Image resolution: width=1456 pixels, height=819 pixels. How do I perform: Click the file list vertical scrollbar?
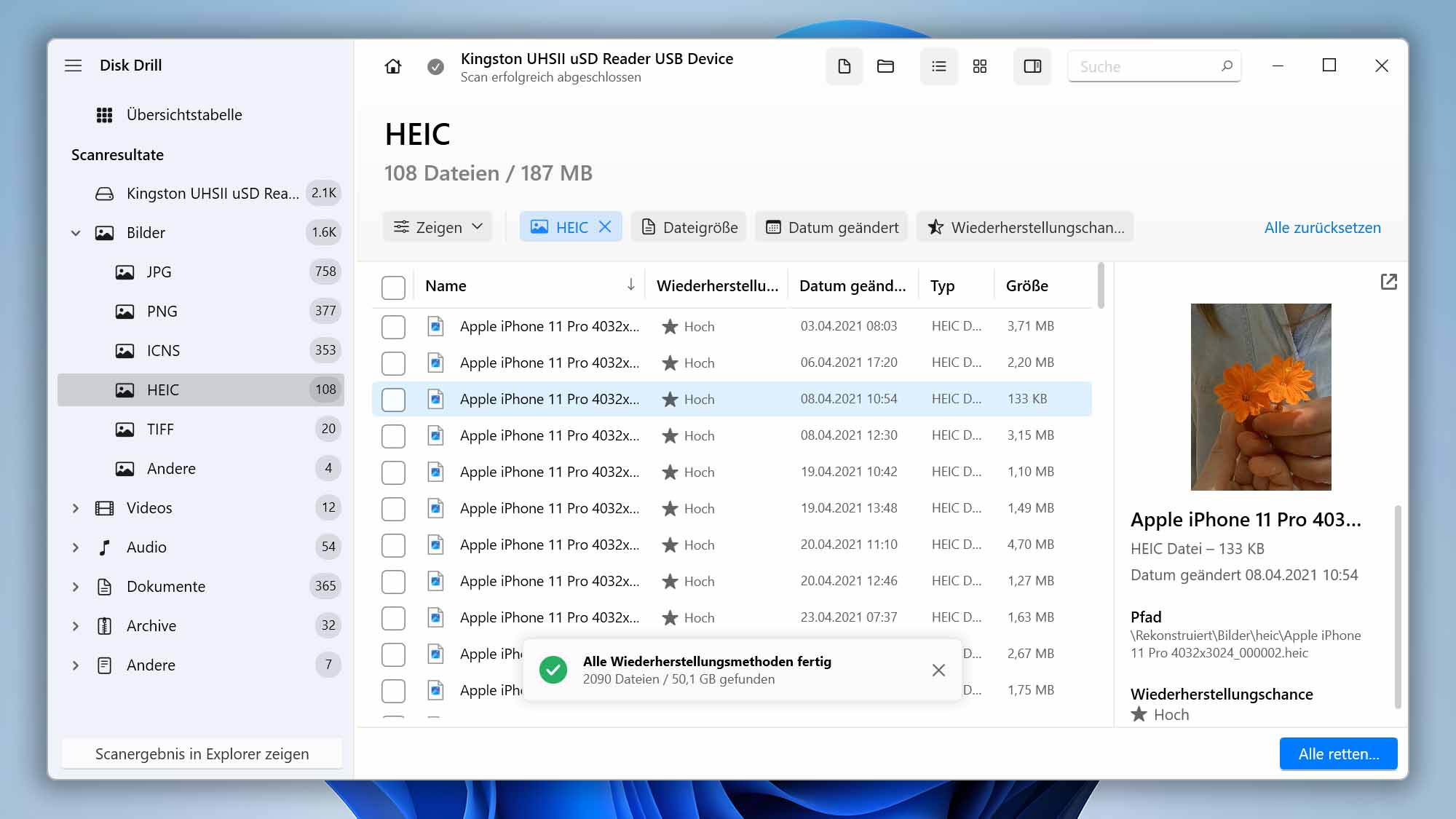tap(1101, 285)
